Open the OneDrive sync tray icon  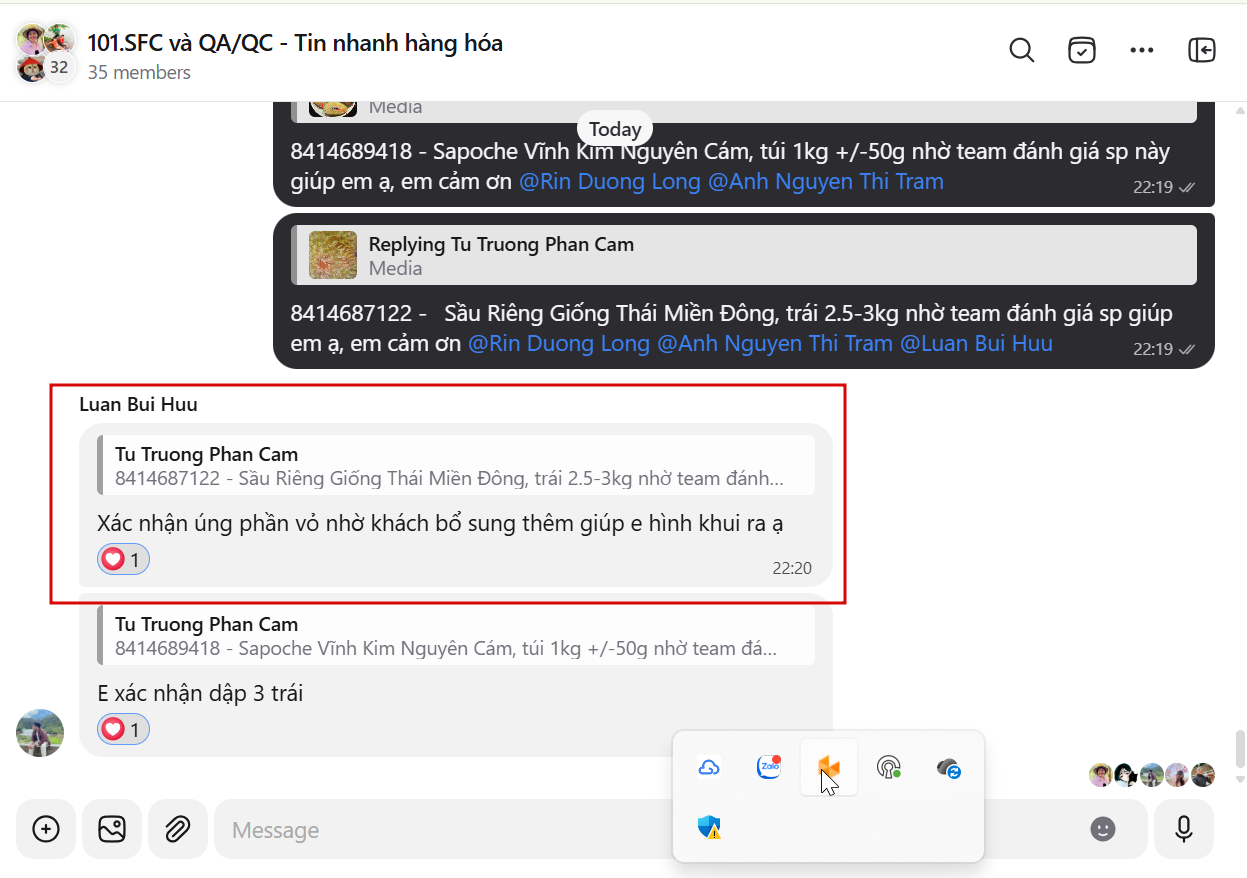tap(949, 768)
